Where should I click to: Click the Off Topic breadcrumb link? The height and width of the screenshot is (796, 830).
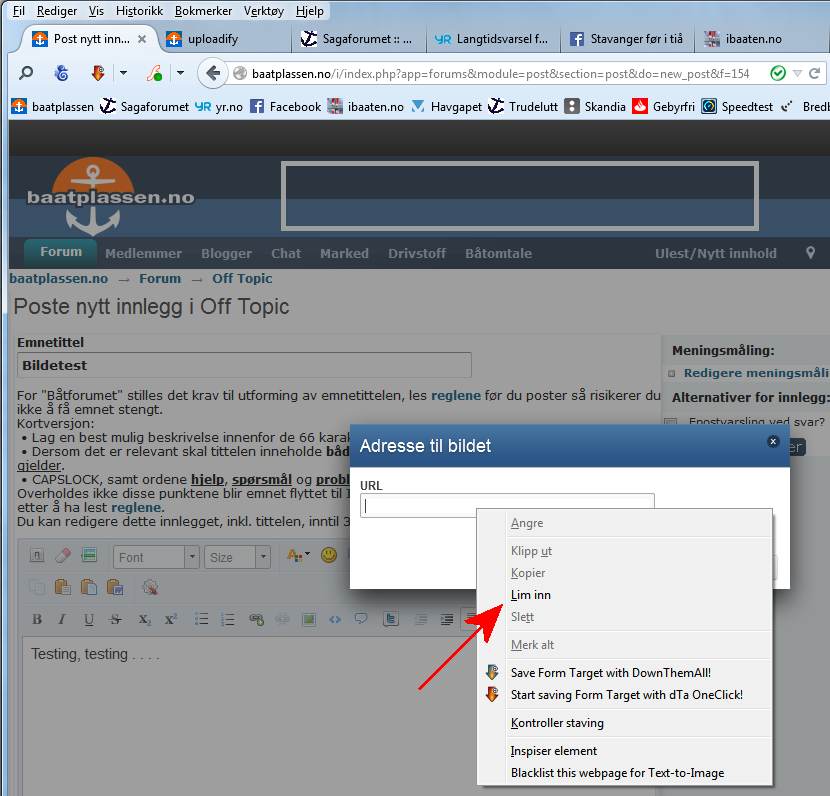pos(242,278)
